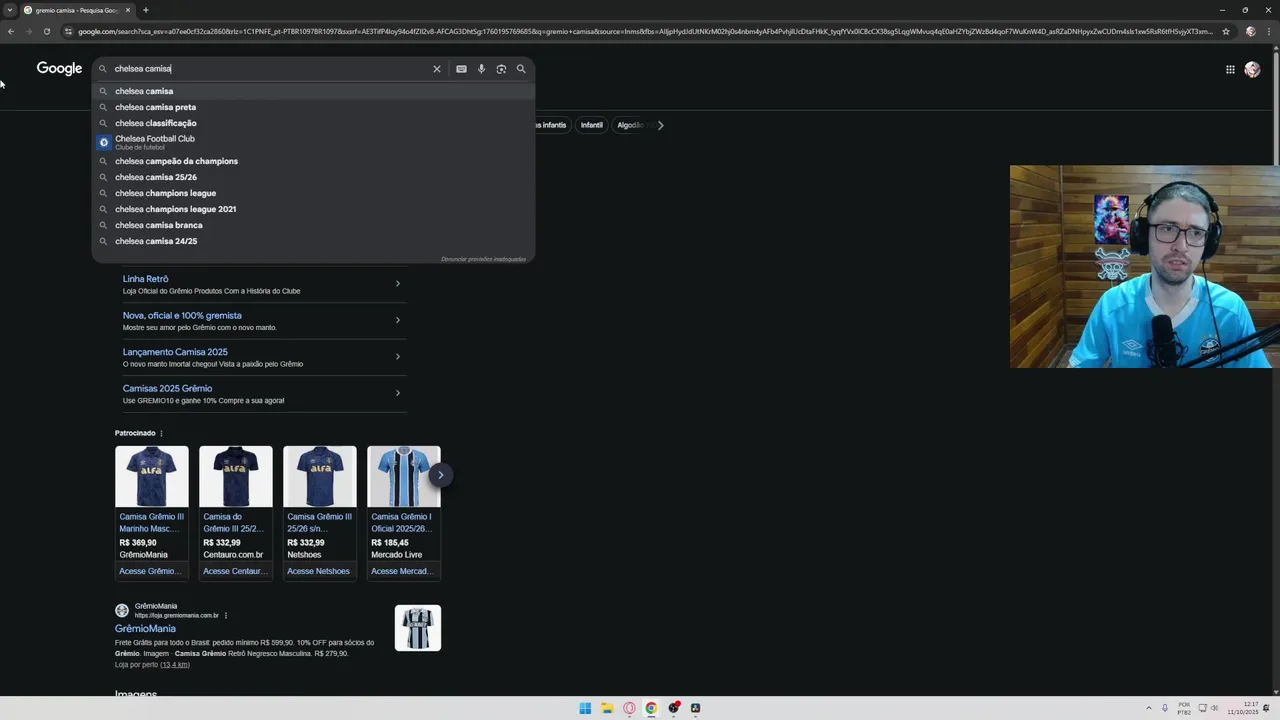Viewport: 1280px width, 720px height.
Task: Select the Chrome taskbar icon
Action: click(651, 708)
